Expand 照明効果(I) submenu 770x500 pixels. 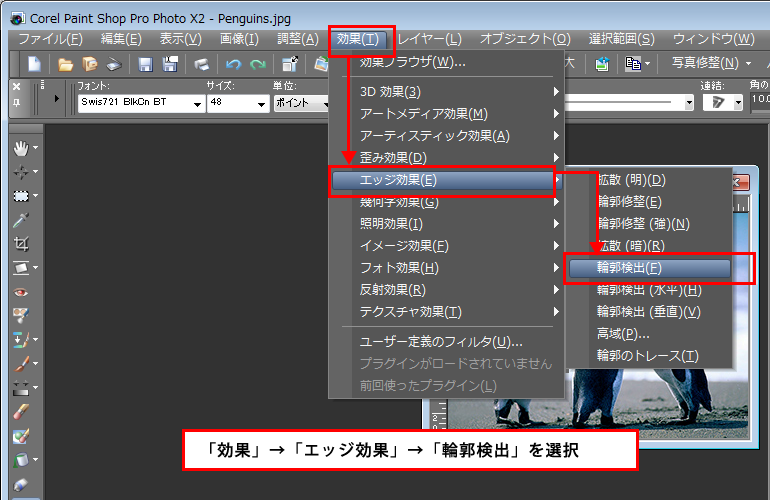(x=447, y=224)
